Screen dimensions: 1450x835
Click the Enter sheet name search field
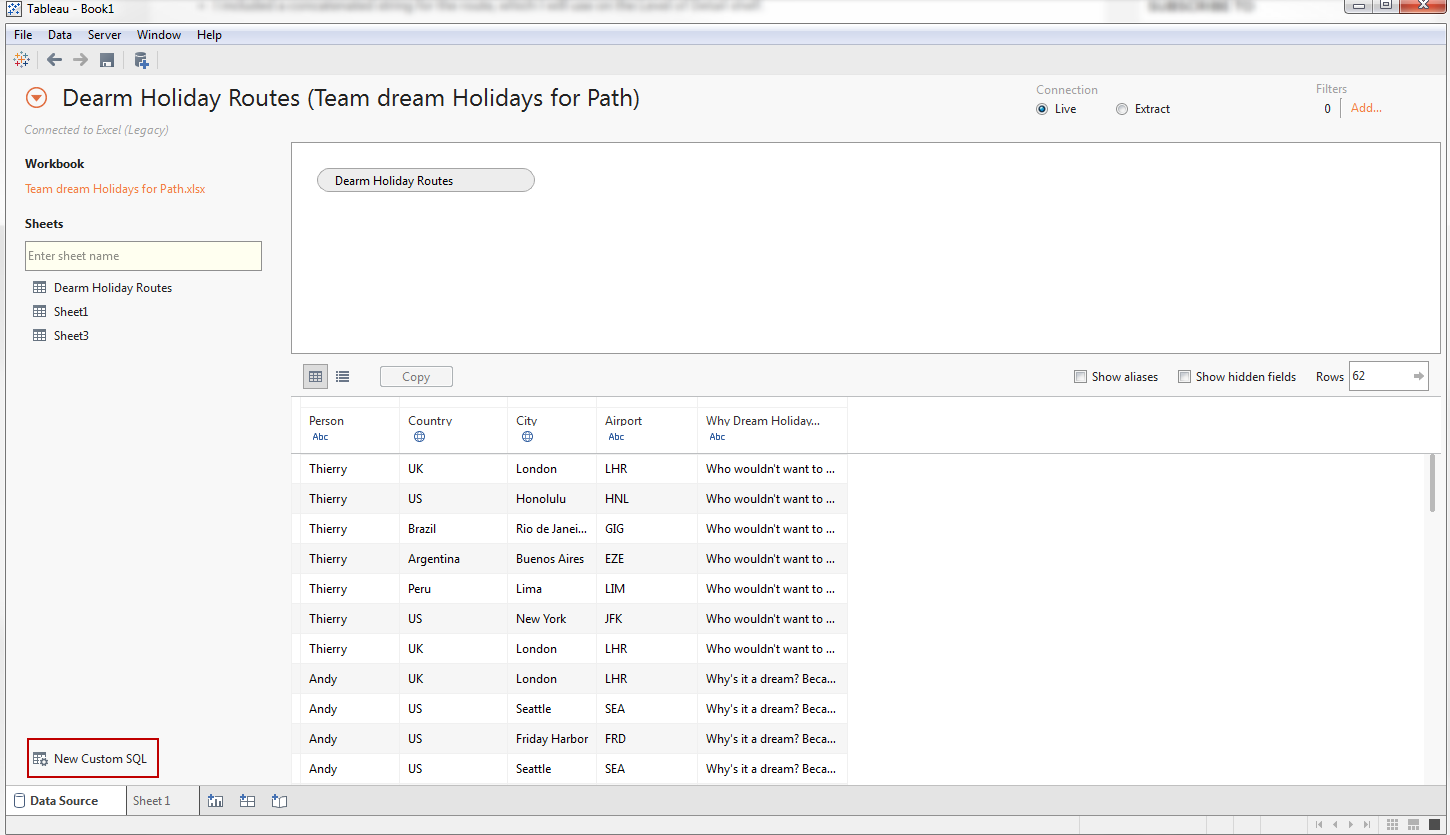[143, 256]
